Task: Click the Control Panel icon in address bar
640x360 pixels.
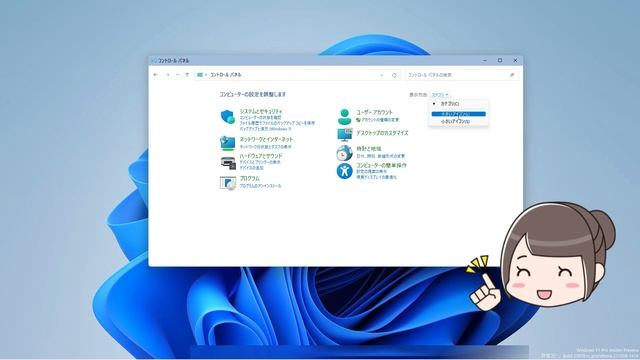Action: click(x=200, y=75)
